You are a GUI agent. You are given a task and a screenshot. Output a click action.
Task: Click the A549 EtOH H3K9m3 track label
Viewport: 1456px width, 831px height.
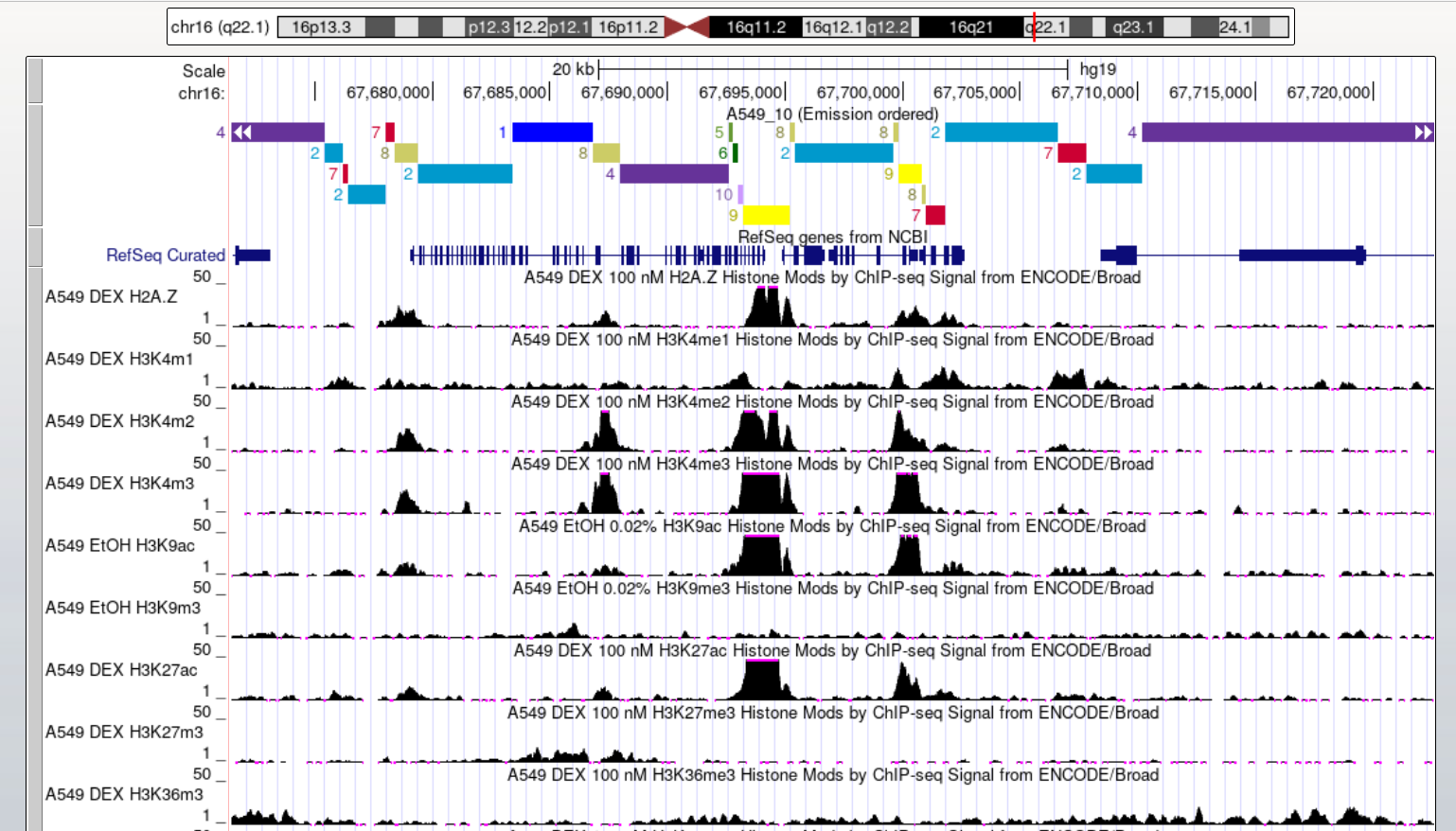pos(123,609)
